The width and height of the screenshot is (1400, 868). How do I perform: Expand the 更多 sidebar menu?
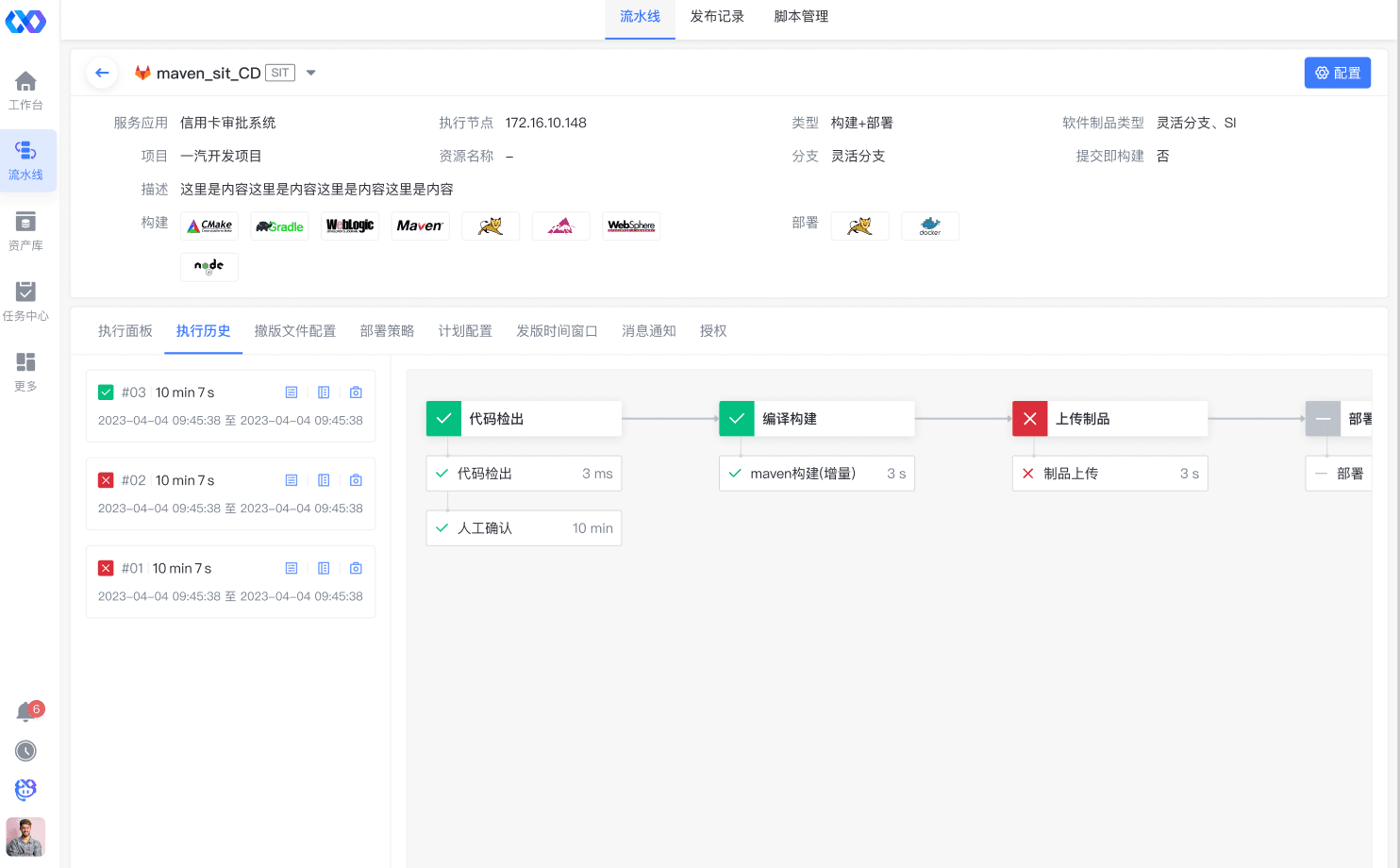point(25,372)
